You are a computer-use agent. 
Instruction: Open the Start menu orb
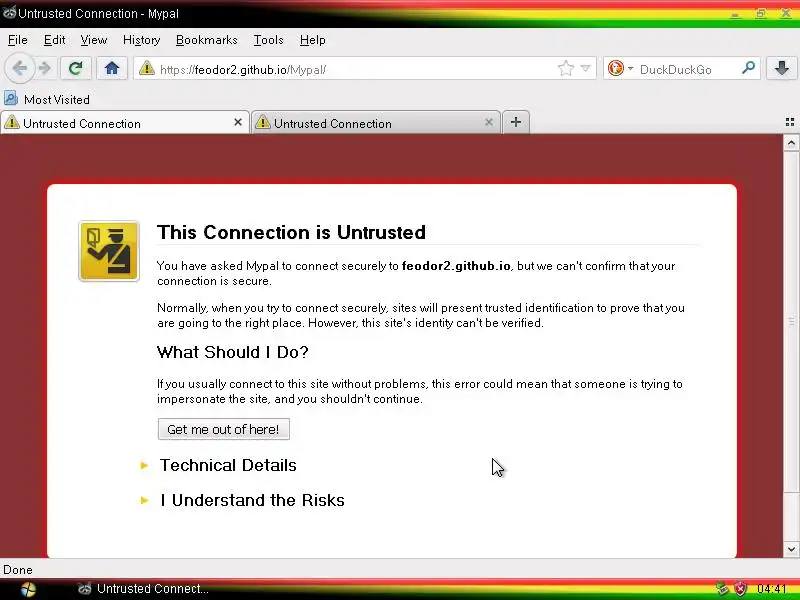point(29,589)
